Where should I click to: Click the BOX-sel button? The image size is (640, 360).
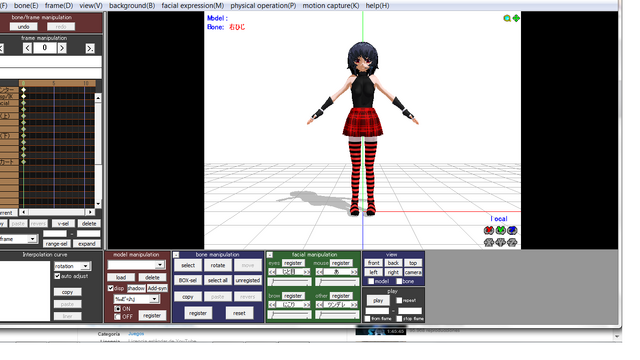[x=188, y=280]
